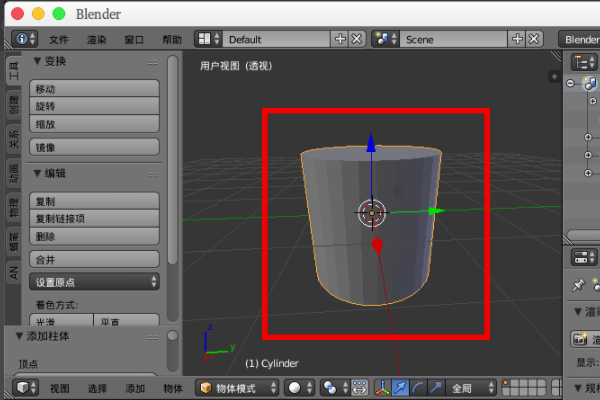Image resolution: width=600 pixels, height=400 pixels.
Task: Delete the Default screen layout
Action: click(357, 39)
